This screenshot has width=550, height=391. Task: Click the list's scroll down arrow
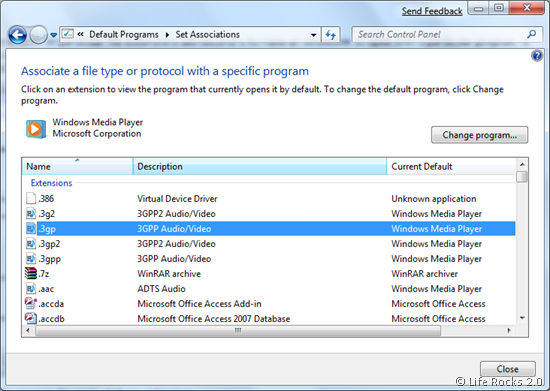click(x=522, y=318)
